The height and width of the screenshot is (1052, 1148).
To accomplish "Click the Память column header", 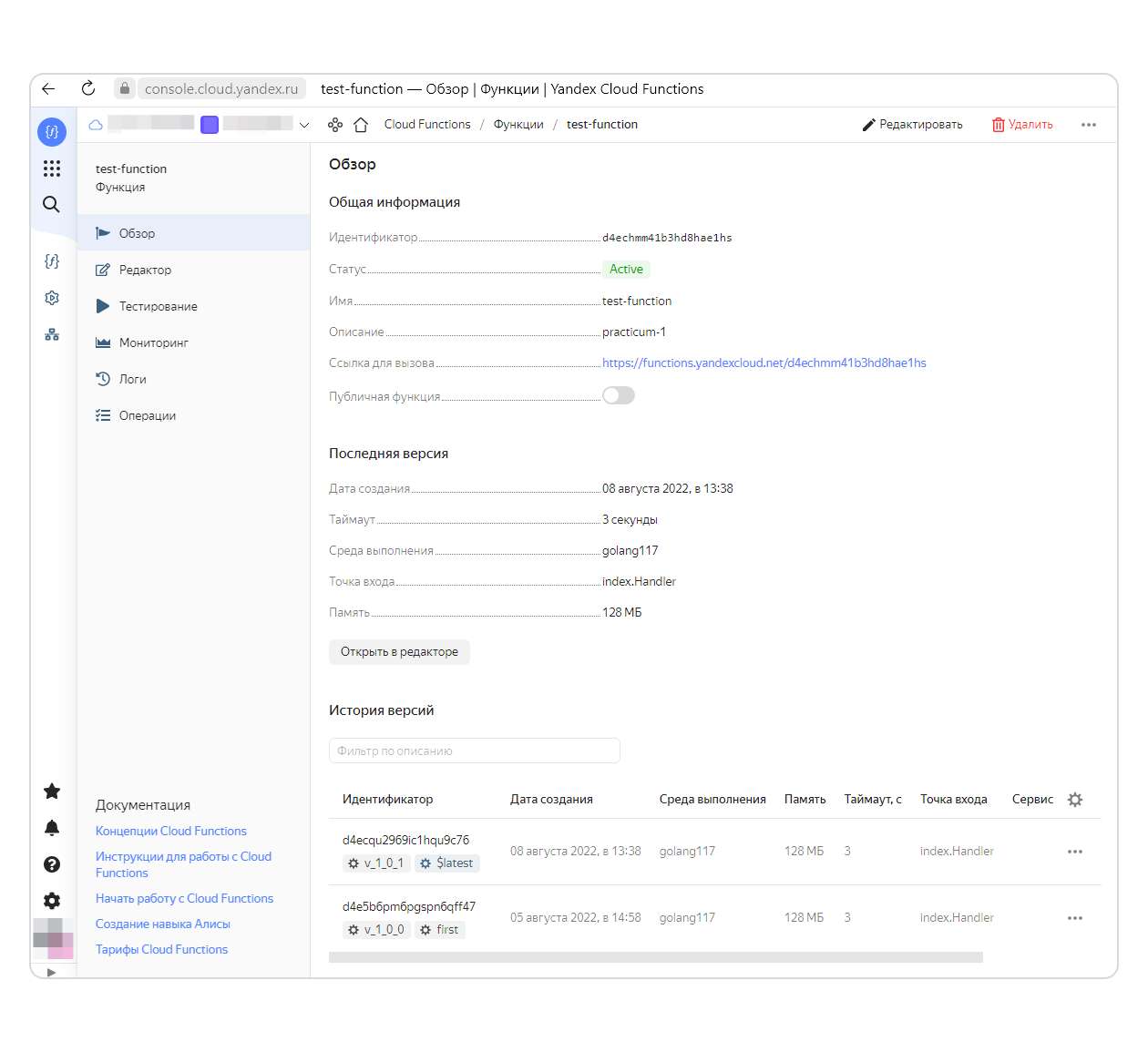I will (805, 800).
